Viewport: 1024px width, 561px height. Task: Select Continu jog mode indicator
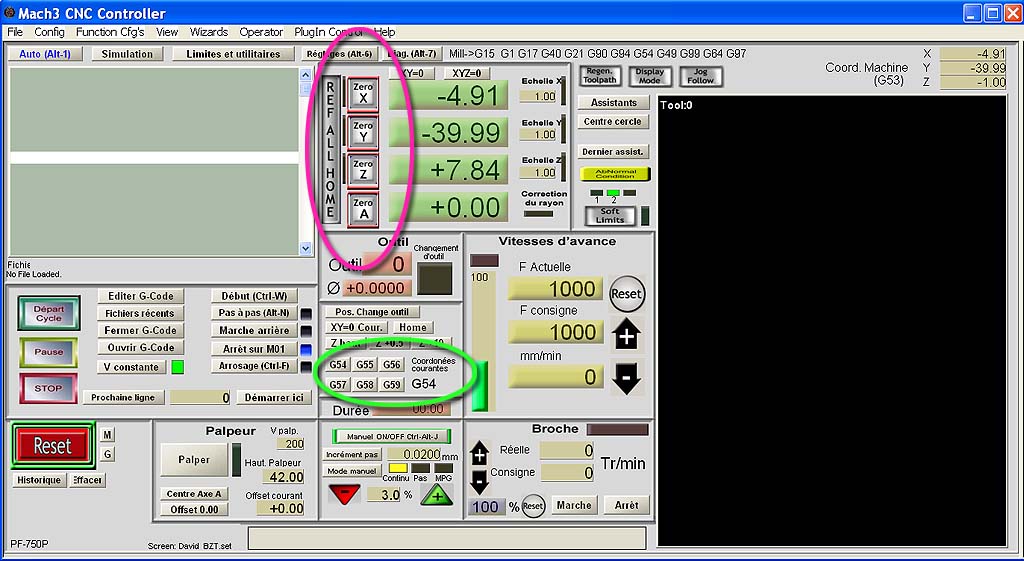(x=398, y=468)
